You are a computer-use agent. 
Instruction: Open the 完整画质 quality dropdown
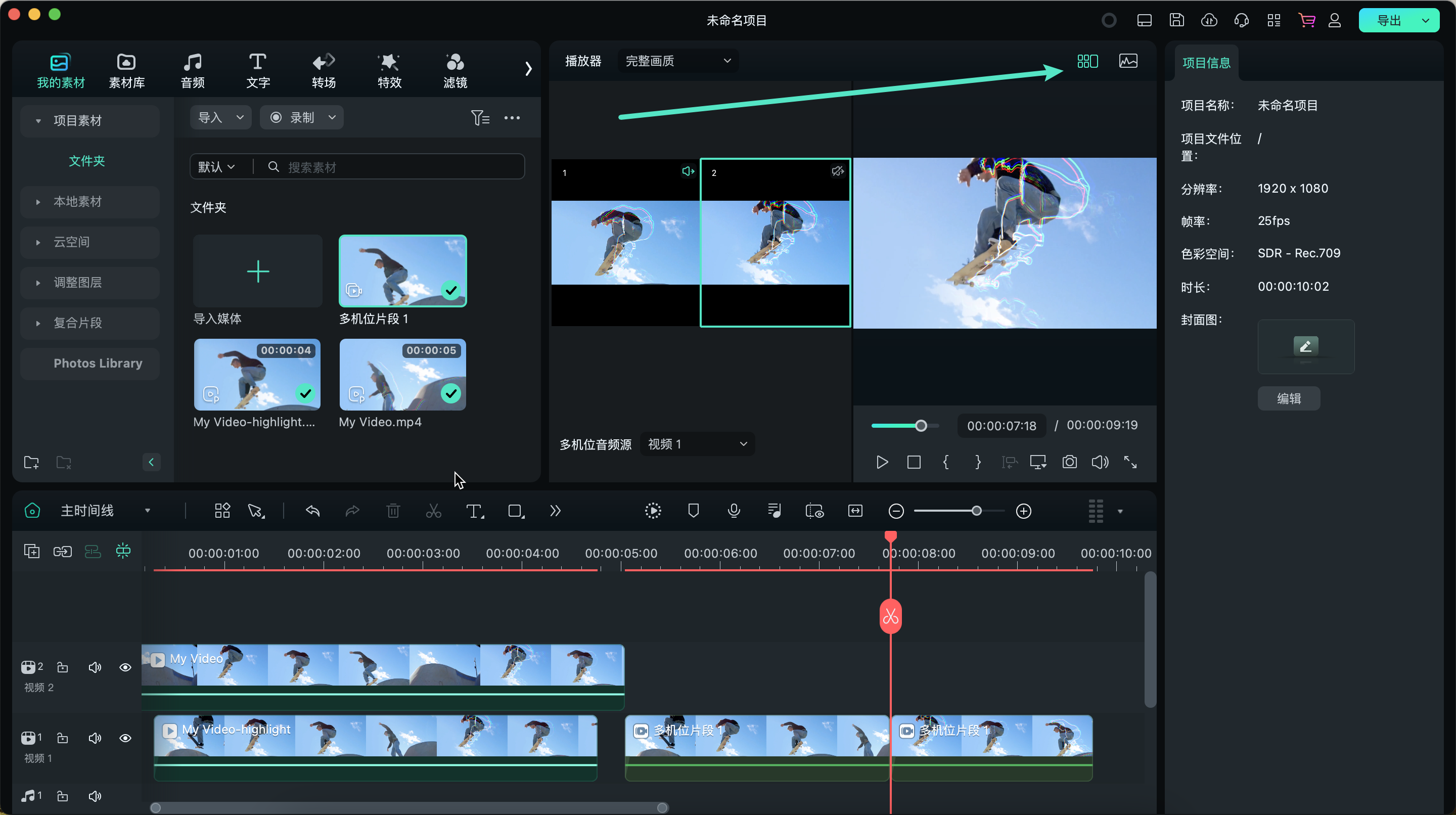tap(677, 61)
